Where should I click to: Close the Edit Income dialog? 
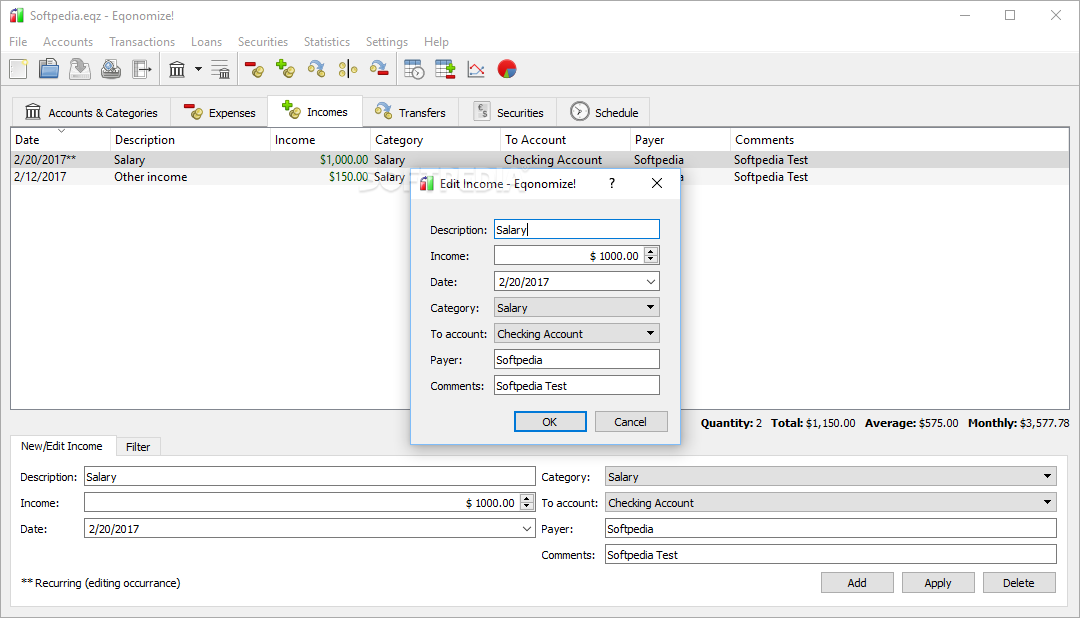click(657, 183)
